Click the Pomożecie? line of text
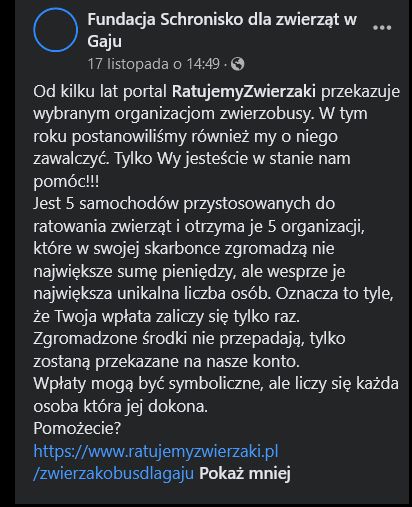This screenshot has height=507, width=412. tap(77, 429)
